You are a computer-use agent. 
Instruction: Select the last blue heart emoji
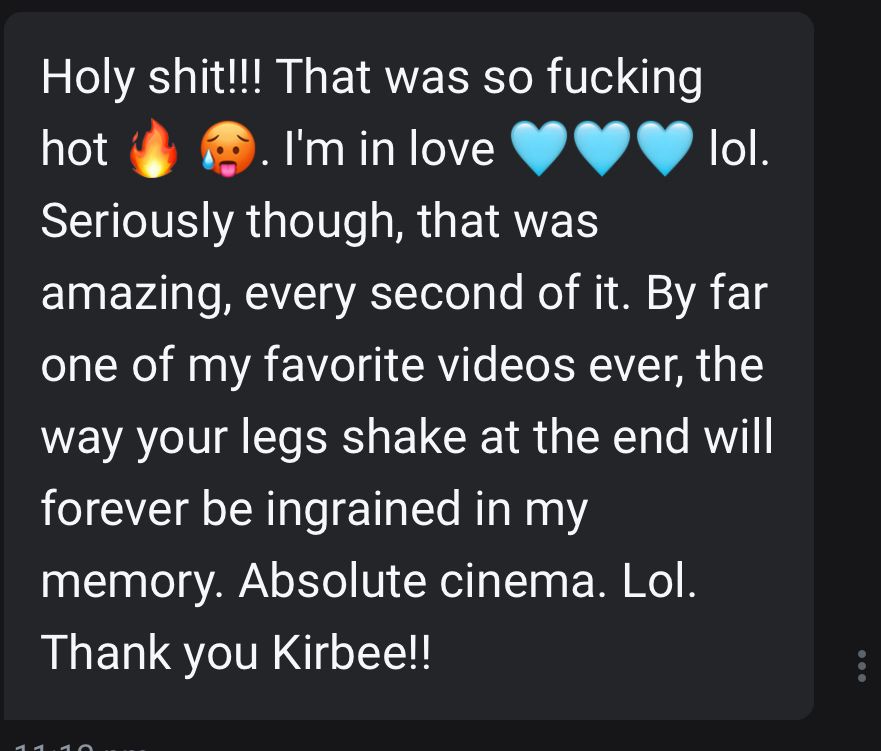click(665, 149)
